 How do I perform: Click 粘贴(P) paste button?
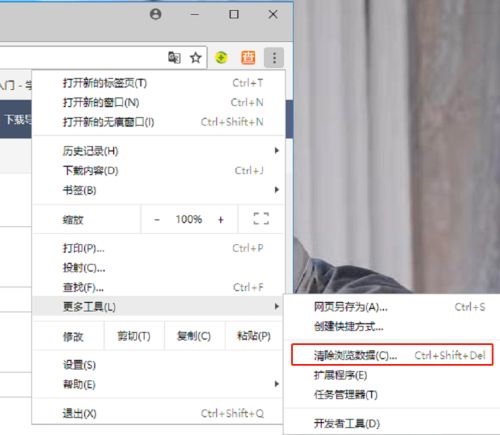[254, 336]
